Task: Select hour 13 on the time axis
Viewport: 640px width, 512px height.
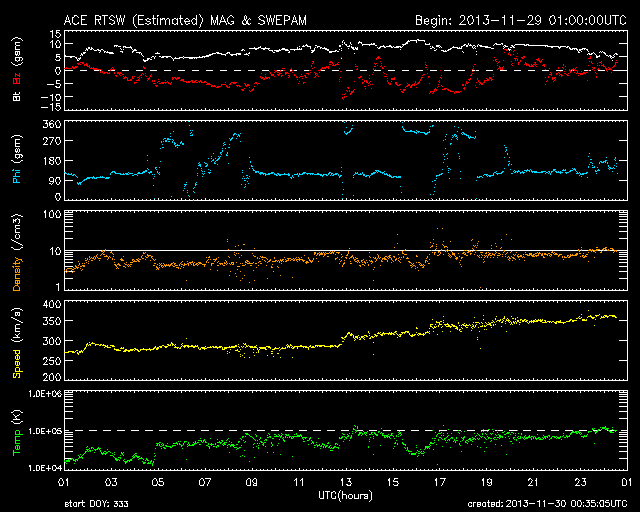Action: (x=344, y=482)
